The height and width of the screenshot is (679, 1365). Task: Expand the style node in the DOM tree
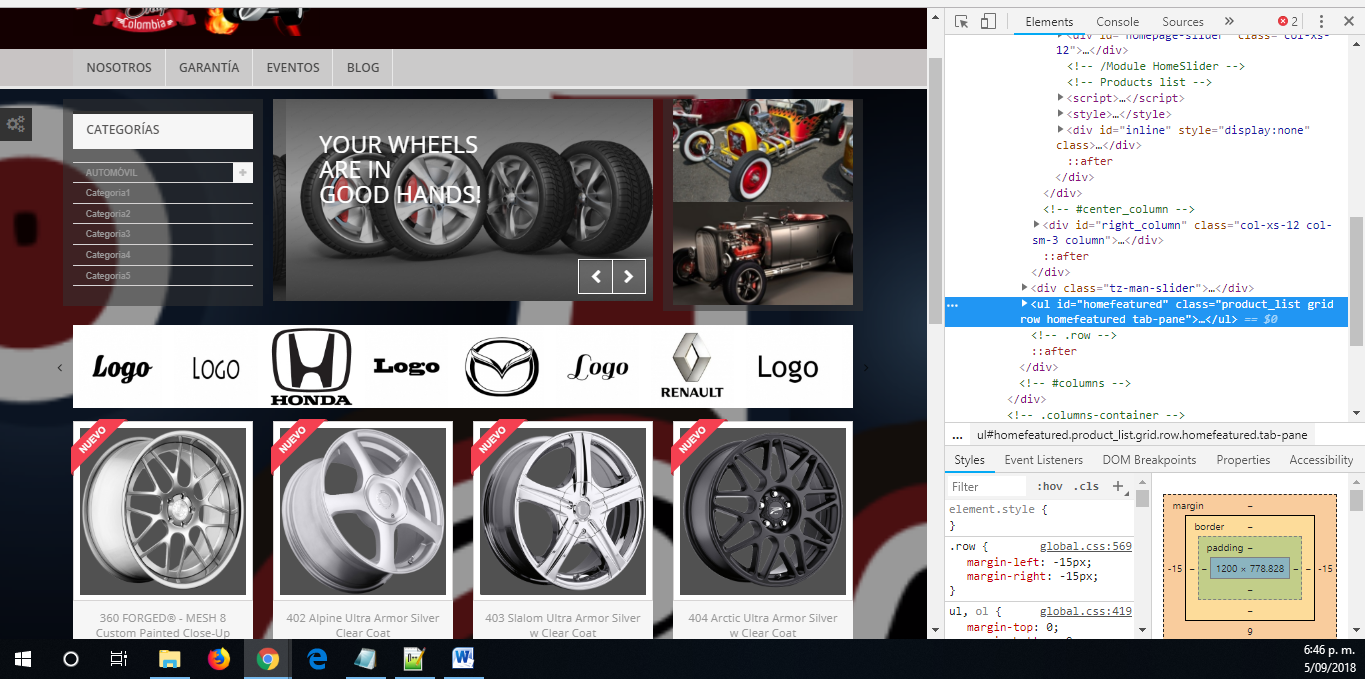click(x=1061, y=114)
